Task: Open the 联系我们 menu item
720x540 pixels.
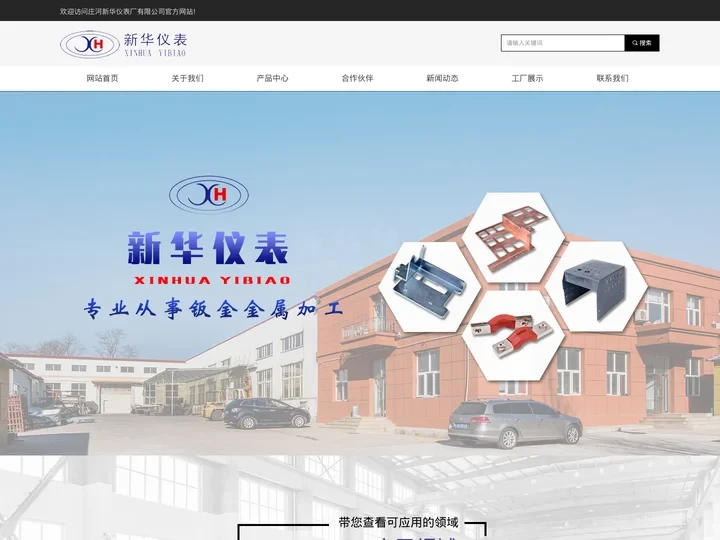Action: pyautogui.click(x=613, y=78)
